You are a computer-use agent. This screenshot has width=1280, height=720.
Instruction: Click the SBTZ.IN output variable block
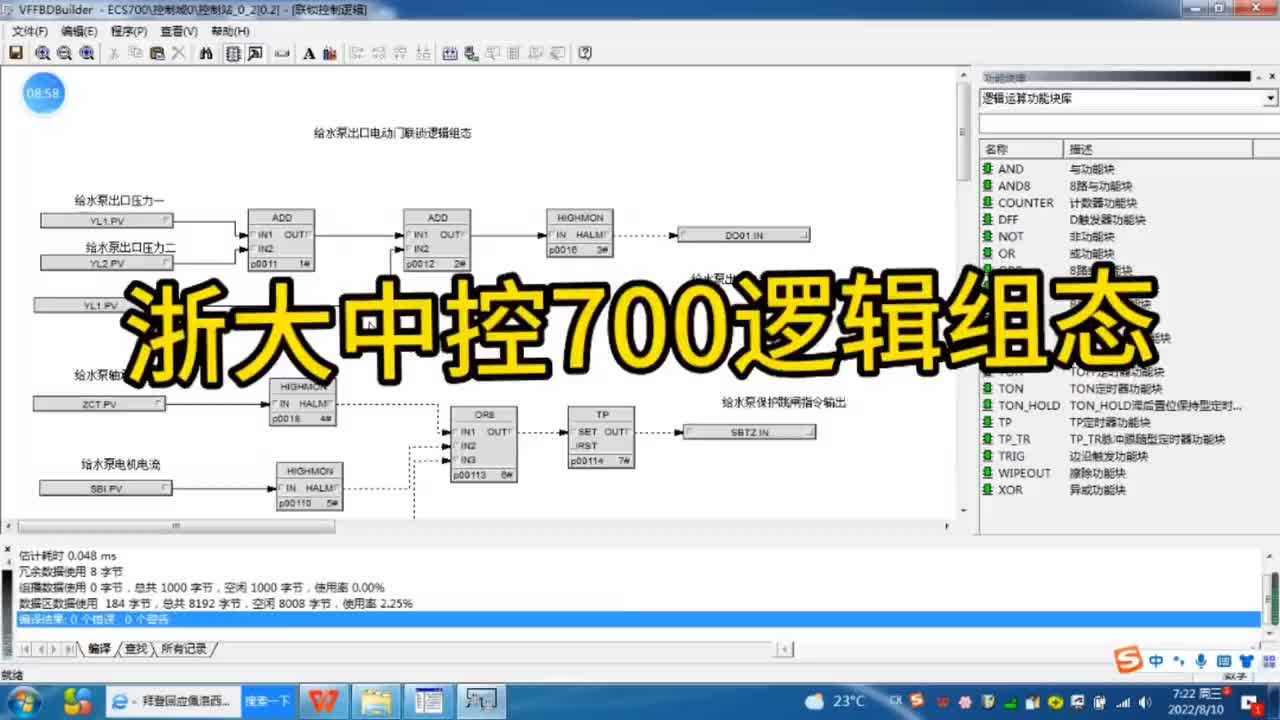749,432
